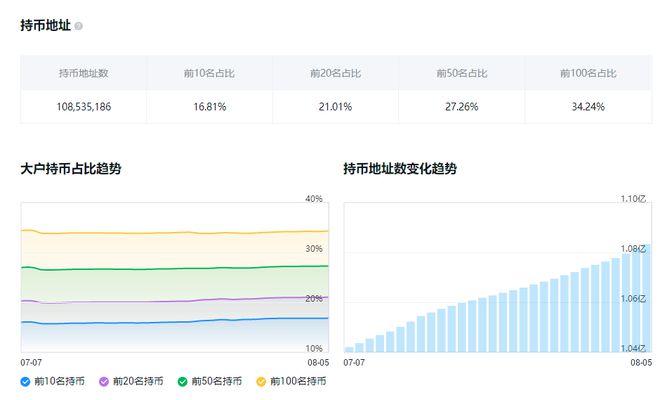Click the help icon beside 持币地址
Image resolution: width=660 pixels, height=400 pixels.
click(x=79, y=26)
